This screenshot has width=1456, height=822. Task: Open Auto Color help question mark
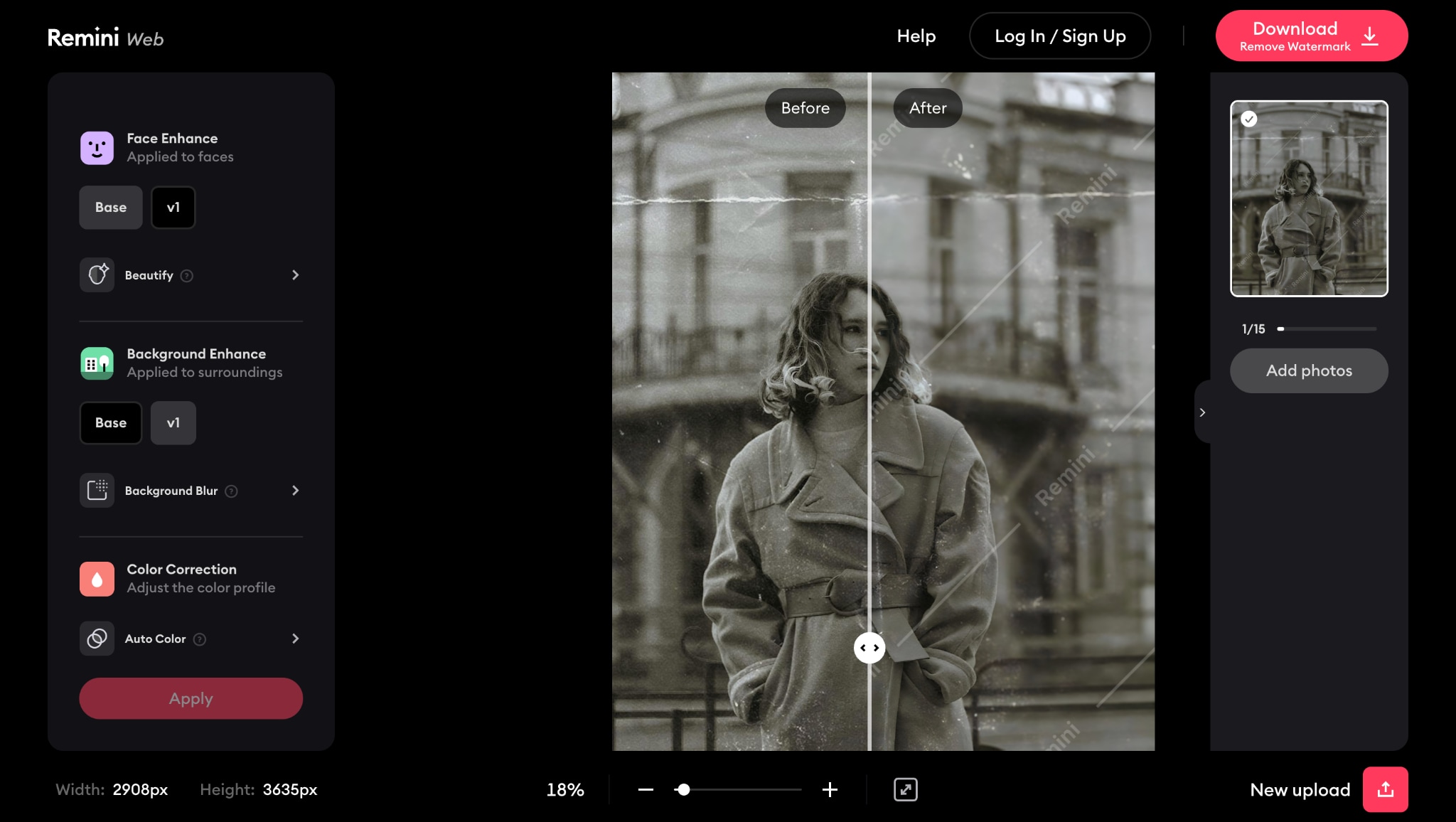point(200,639)
